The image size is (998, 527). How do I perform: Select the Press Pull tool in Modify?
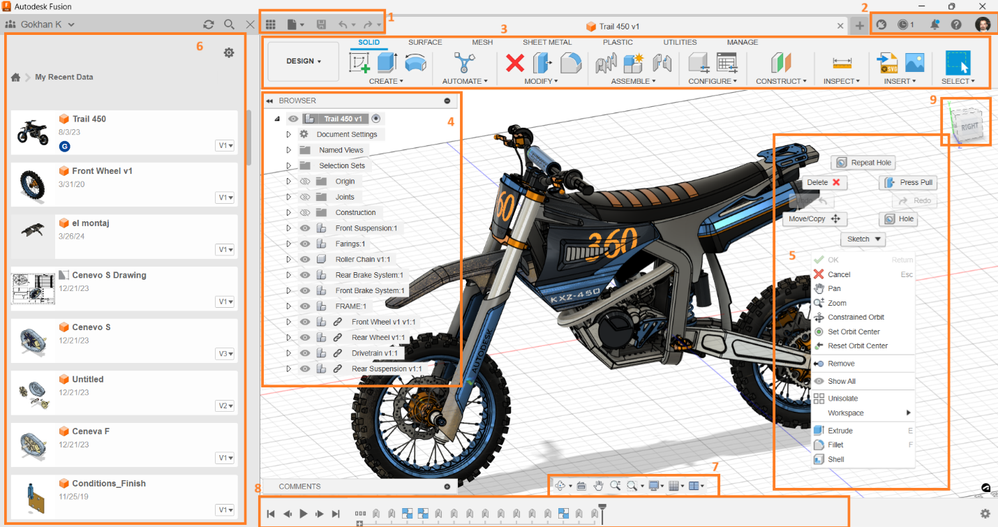(x=542, y=63)
